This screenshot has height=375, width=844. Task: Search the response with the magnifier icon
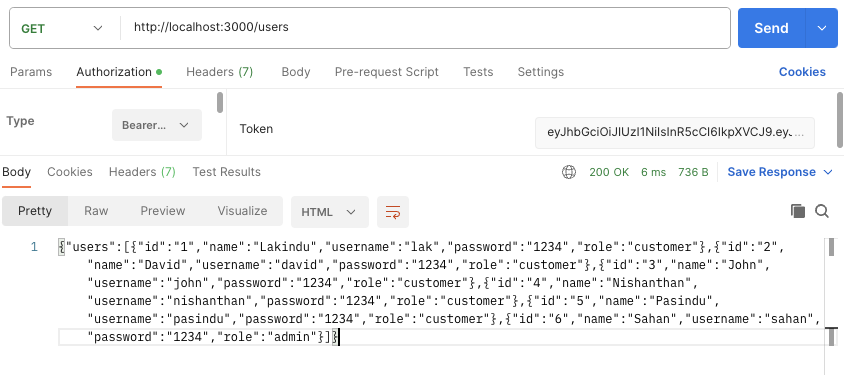(822, 211)
